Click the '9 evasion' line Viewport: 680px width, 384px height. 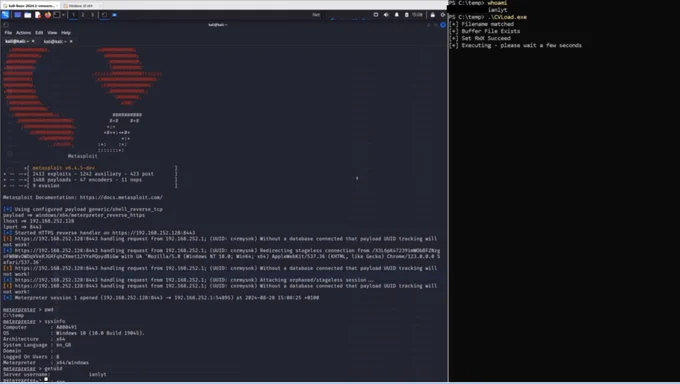tap(46, 186)
